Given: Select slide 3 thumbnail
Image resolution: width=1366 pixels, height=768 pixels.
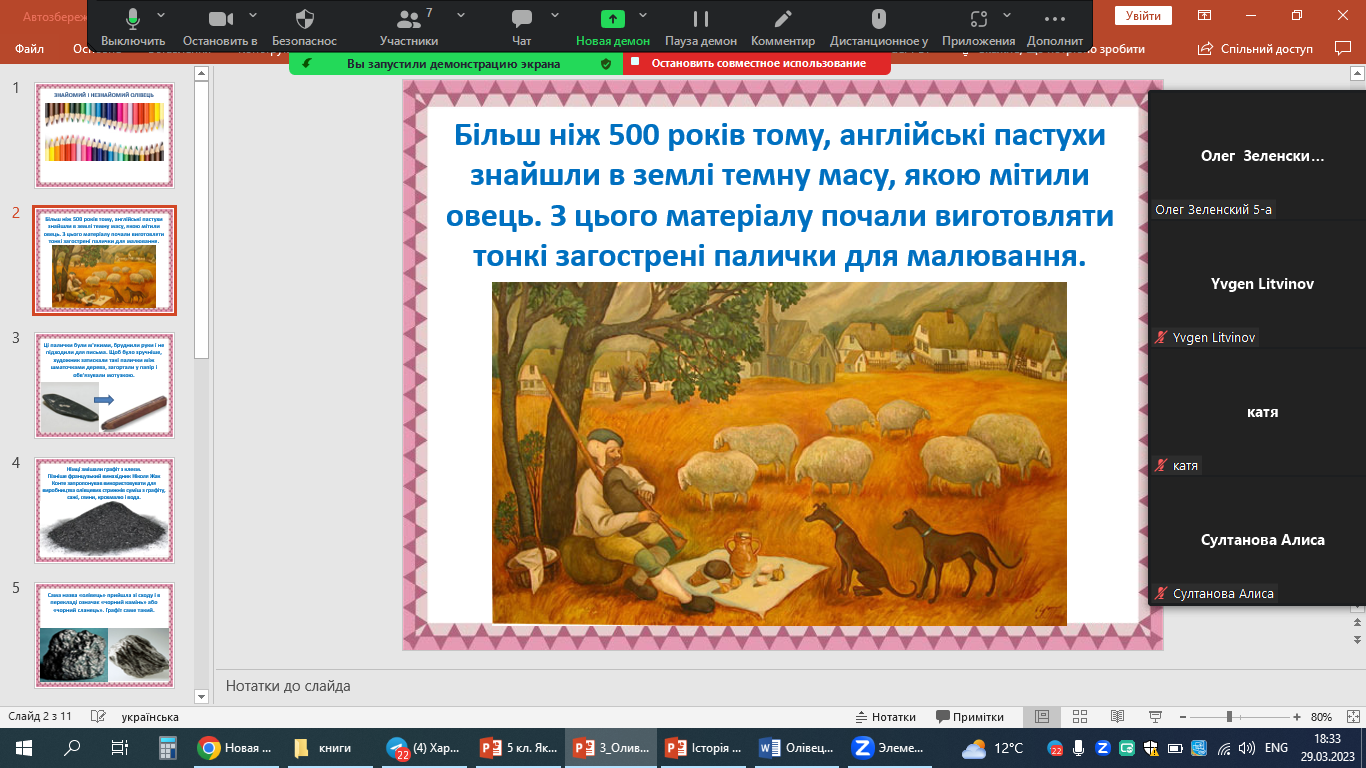Looking at the screenshot, I should point(104,386).
